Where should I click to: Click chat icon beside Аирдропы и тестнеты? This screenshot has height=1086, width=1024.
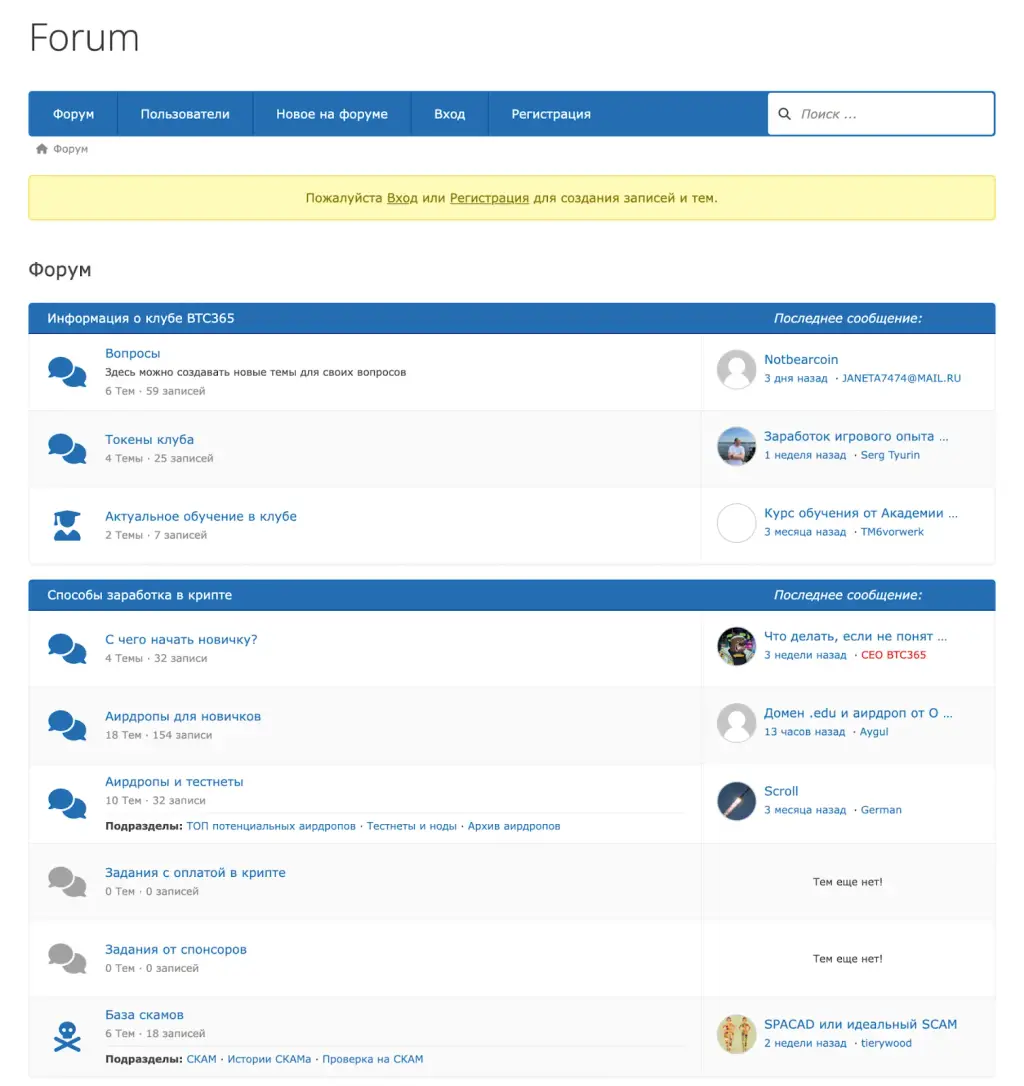pyautogui.click(x=67, y=803)
